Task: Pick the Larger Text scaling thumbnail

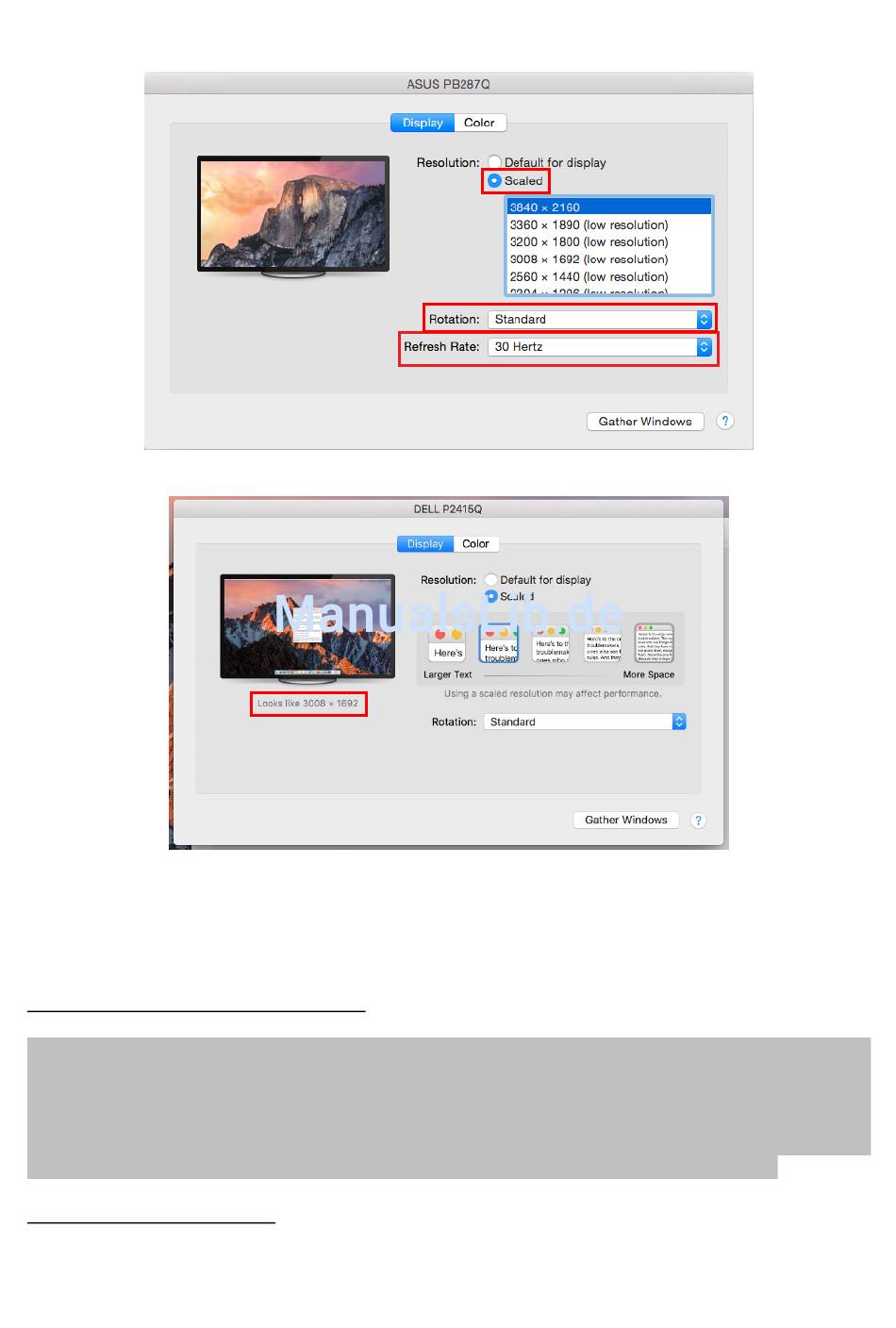Action: click(x=448, y=644)
